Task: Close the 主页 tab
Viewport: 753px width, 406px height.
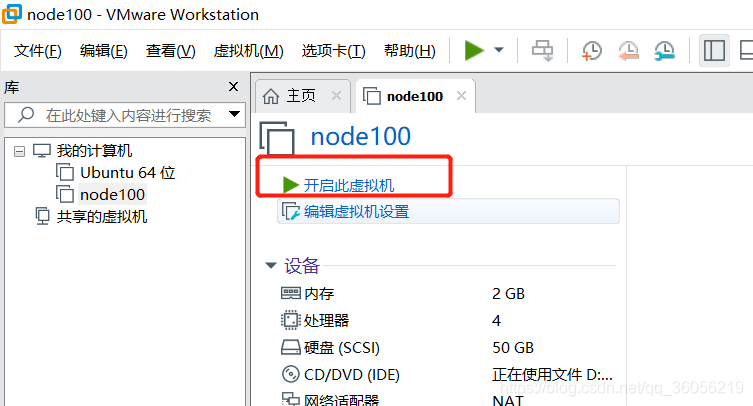Action: pyautogui.click(x=337, y=96)
